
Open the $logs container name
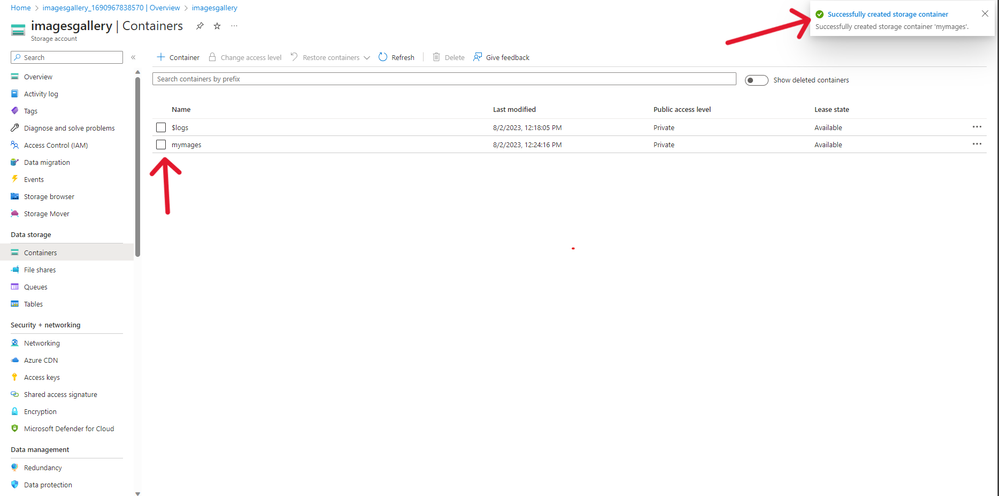(180, 127)
